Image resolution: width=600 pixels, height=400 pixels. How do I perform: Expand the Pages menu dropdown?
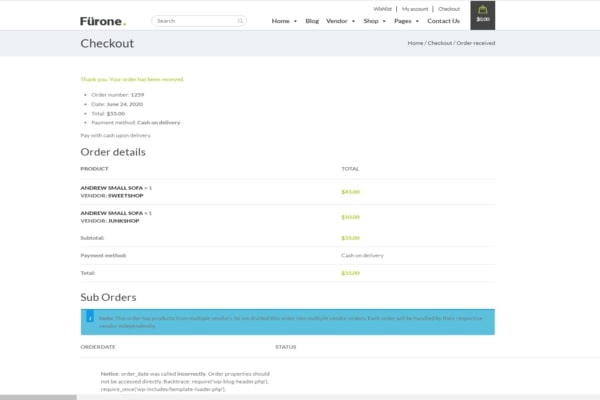tap(406, 20)
